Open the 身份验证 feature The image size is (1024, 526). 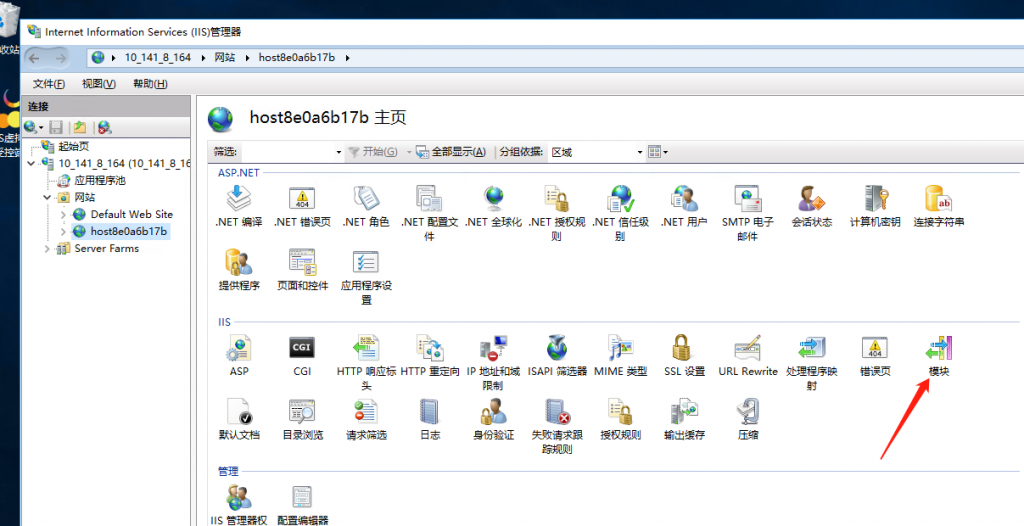(493, 419)
